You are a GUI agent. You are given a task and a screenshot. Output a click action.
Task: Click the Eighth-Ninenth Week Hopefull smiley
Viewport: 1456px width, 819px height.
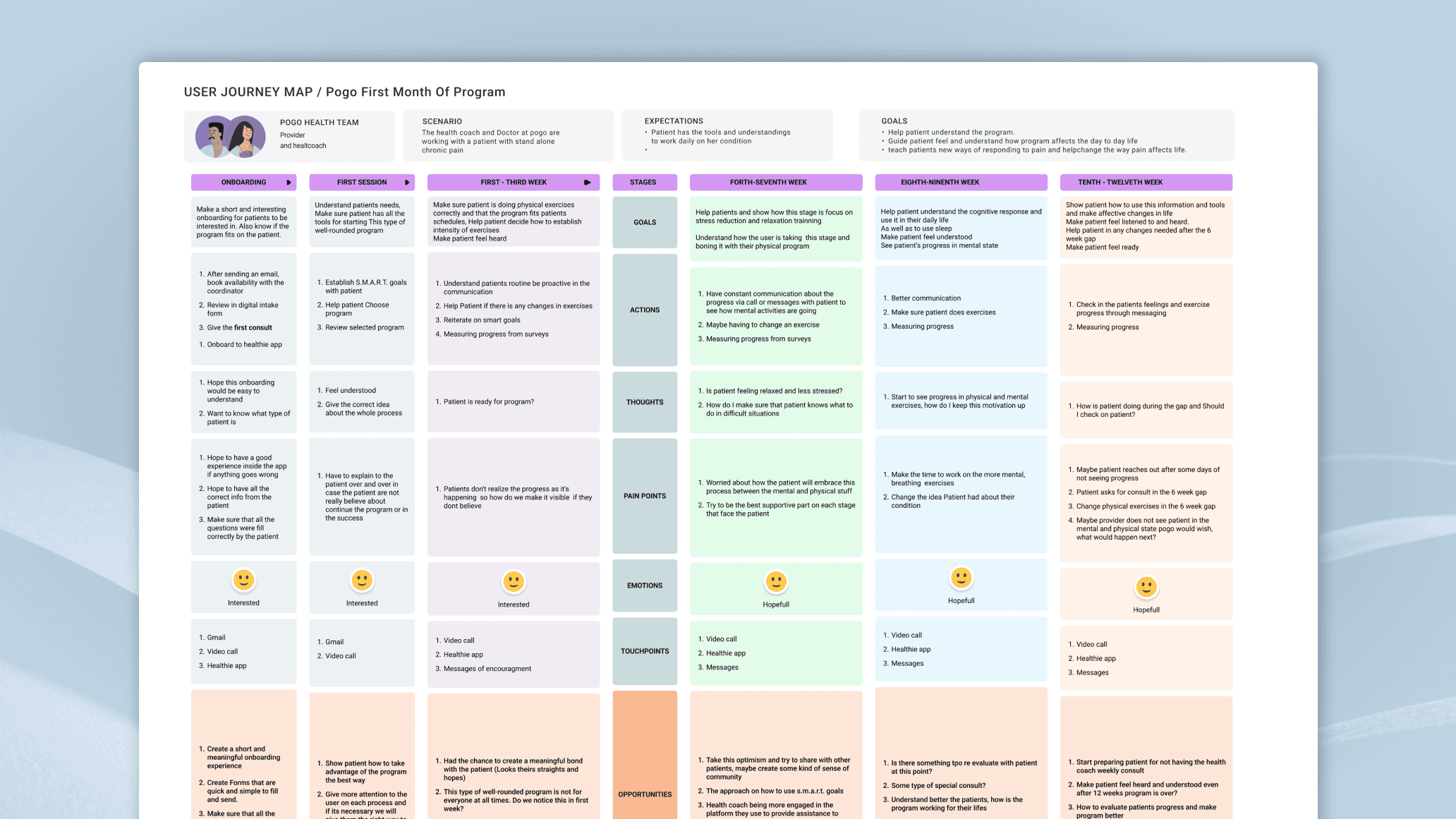tap(961, 578)
